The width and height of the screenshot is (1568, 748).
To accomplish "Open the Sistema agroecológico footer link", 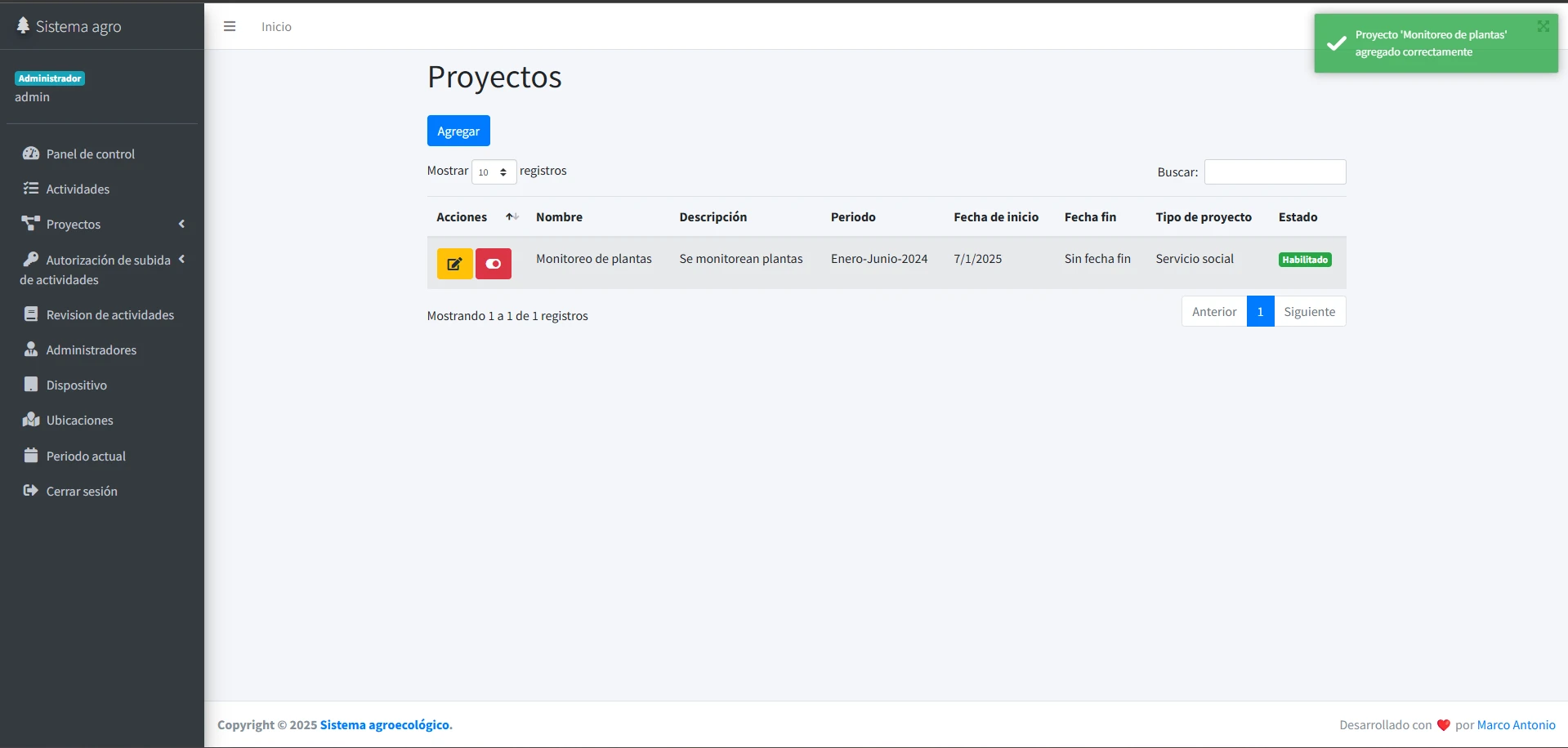I will point(386,724).
